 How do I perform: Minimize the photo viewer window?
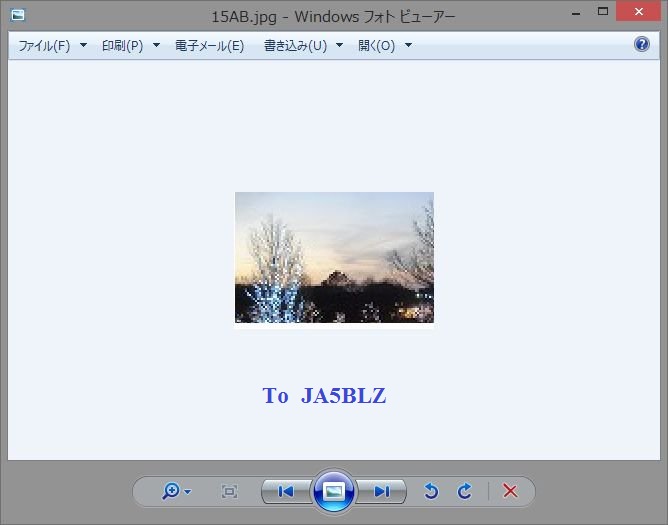[576, 12]
